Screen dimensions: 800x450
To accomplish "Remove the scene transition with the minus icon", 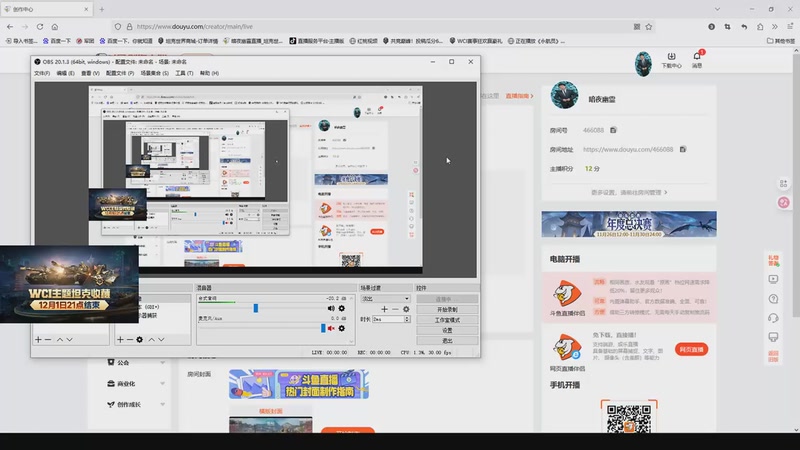I will tap(395, 309).
